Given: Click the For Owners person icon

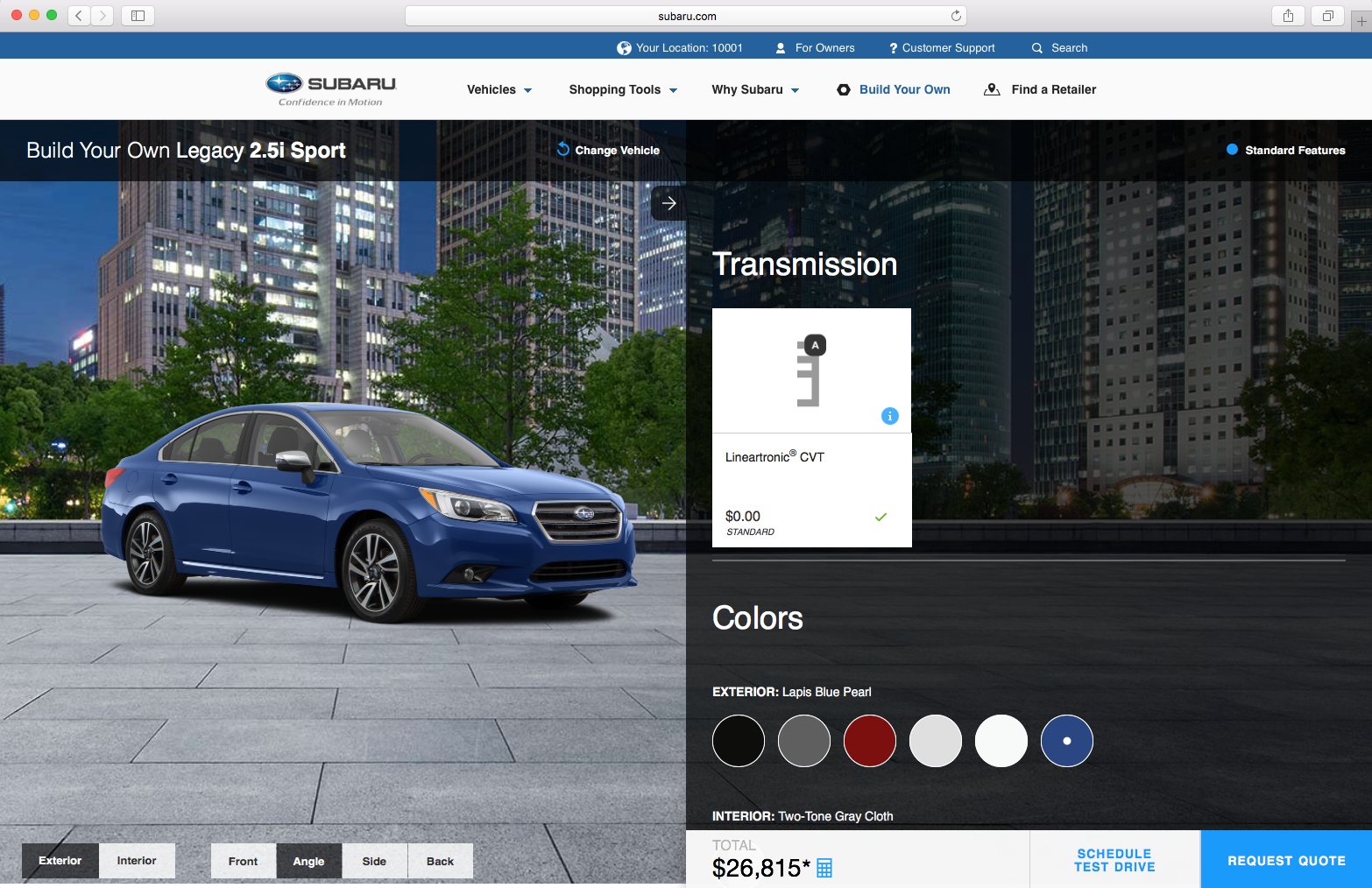Looking at the screenshot, I should pos(781,48).
